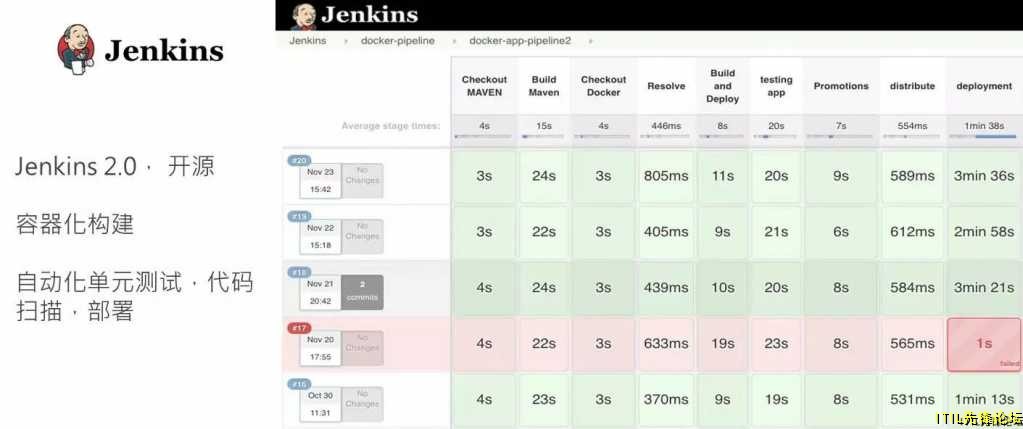Select the Resolve stage header
1023x429 pixels.
click(666, 86)
